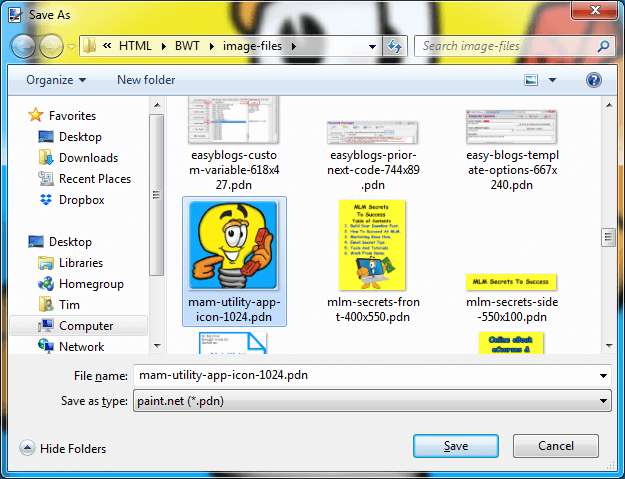Select easyblogs-prior-next-code-744x89.pdn thumbnail

[373, 132]
